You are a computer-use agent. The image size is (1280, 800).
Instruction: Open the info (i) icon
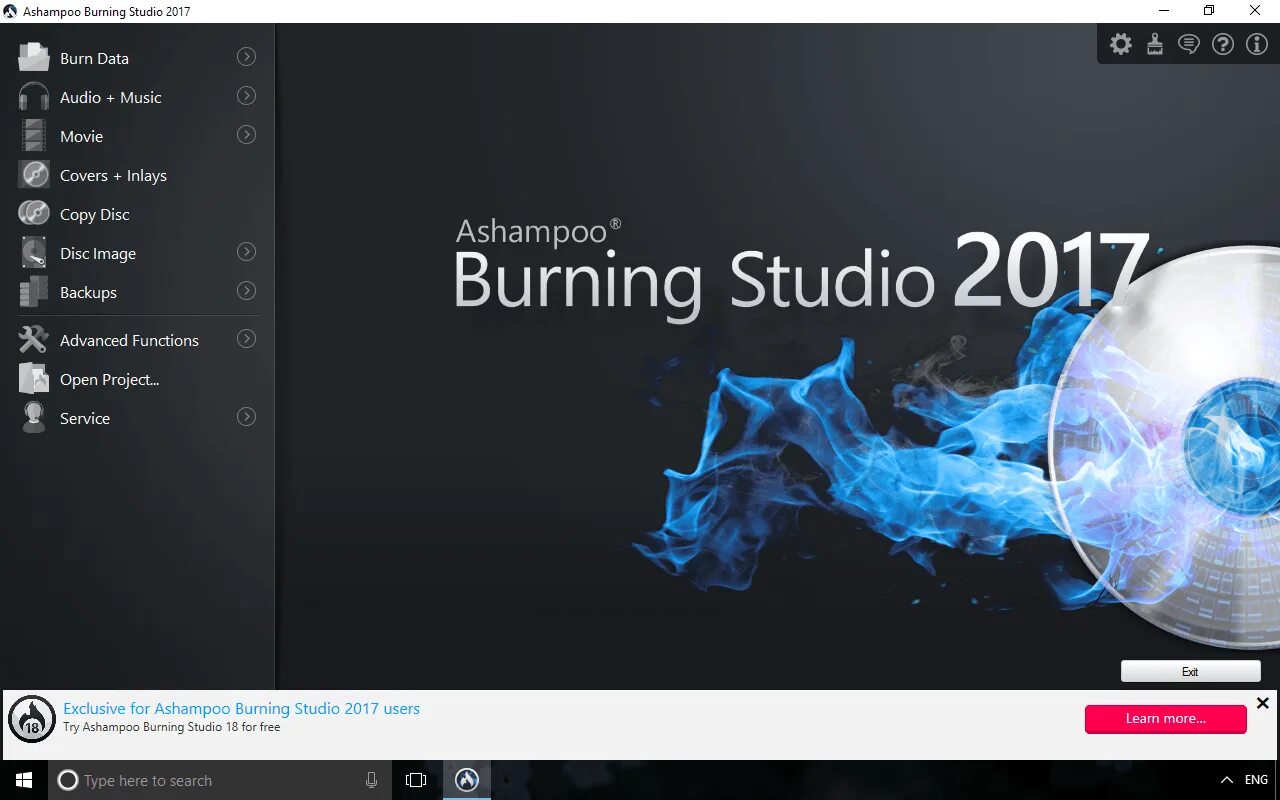[1257, 44]
